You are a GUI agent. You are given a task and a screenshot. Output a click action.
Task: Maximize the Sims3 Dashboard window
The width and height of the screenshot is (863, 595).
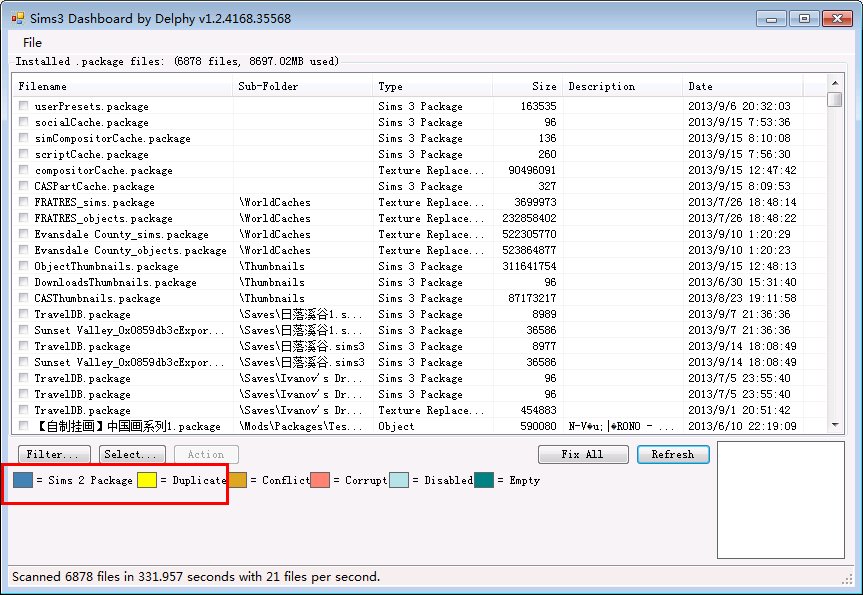point(803,18)
